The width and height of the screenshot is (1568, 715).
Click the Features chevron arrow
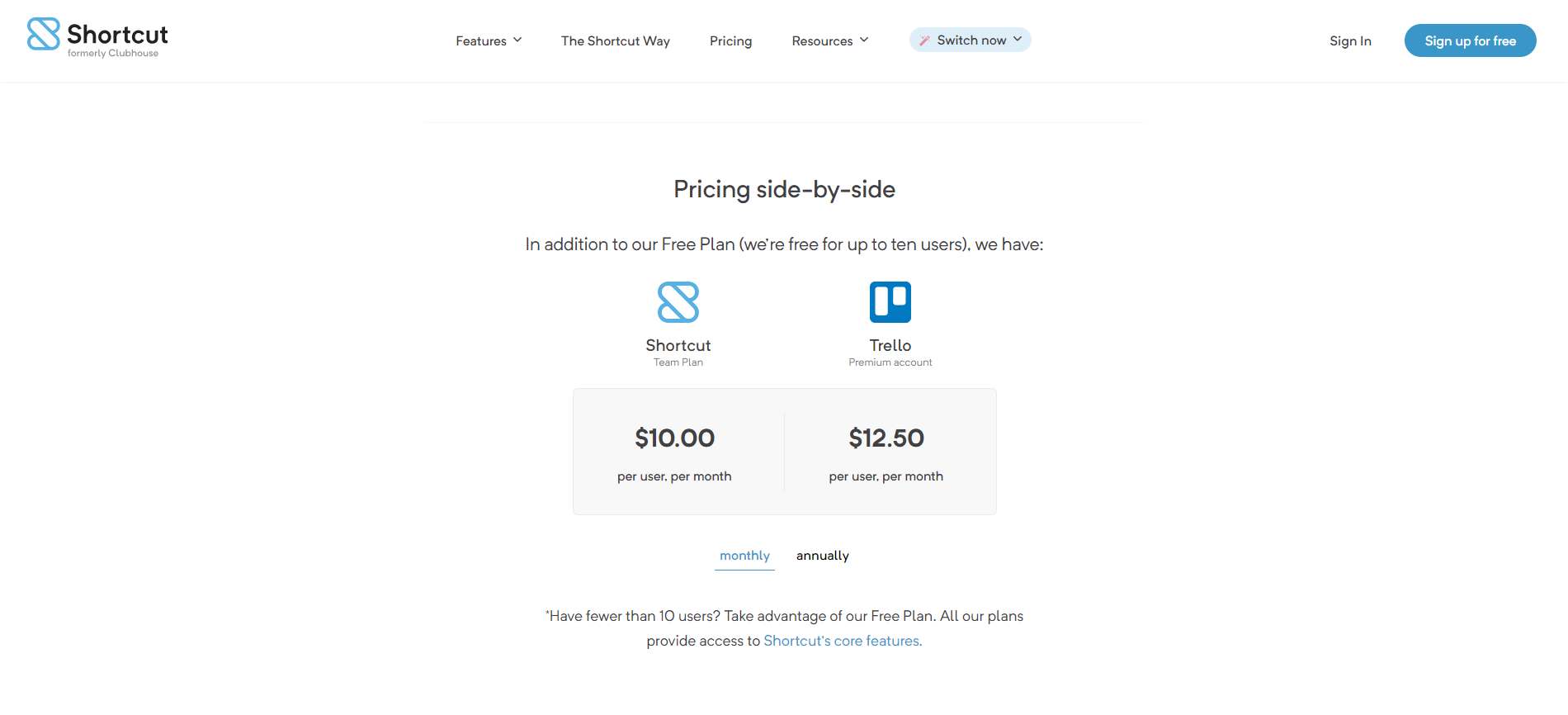click(517, 40)
